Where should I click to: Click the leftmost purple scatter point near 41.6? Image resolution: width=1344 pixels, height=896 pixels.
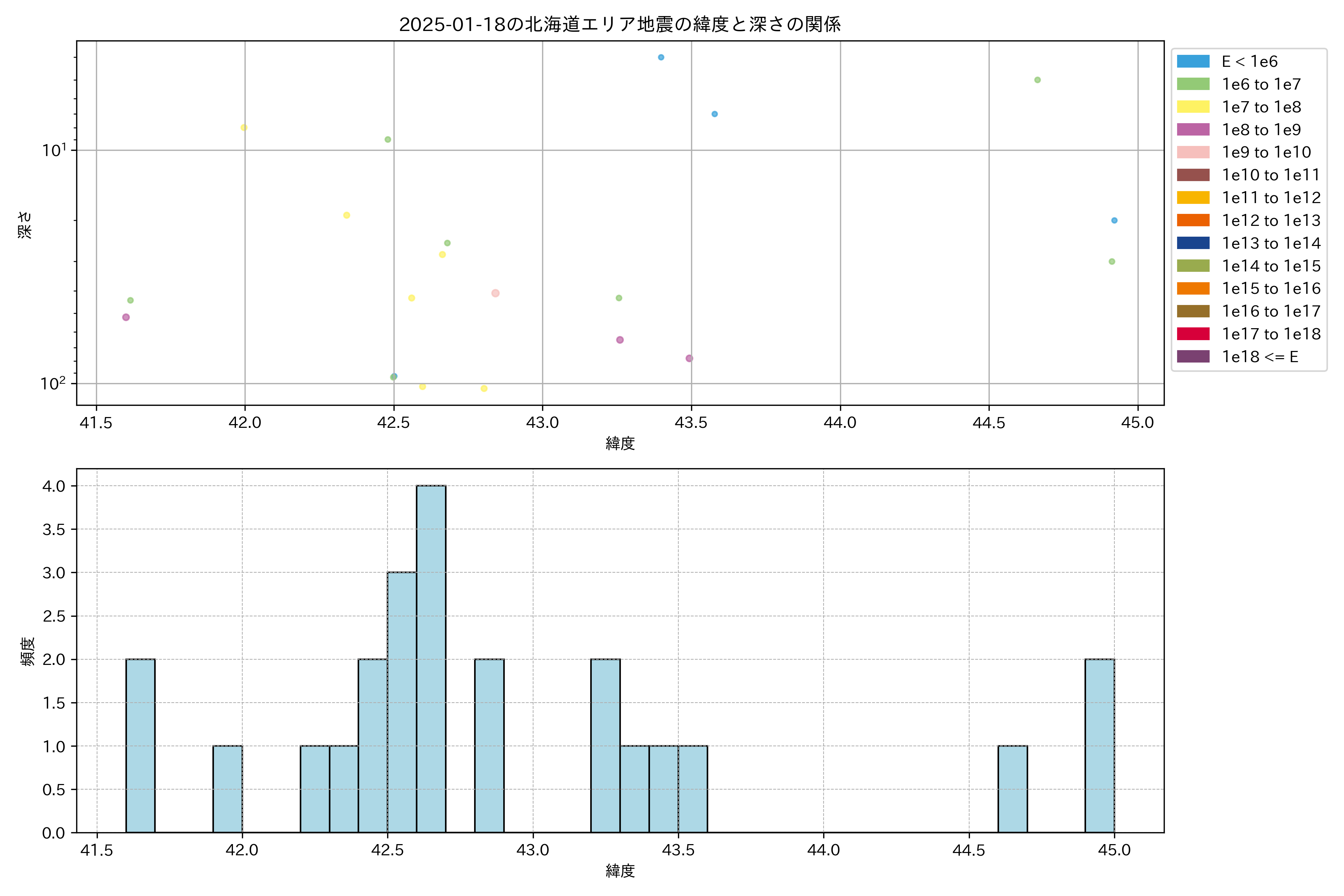(126, 317)
